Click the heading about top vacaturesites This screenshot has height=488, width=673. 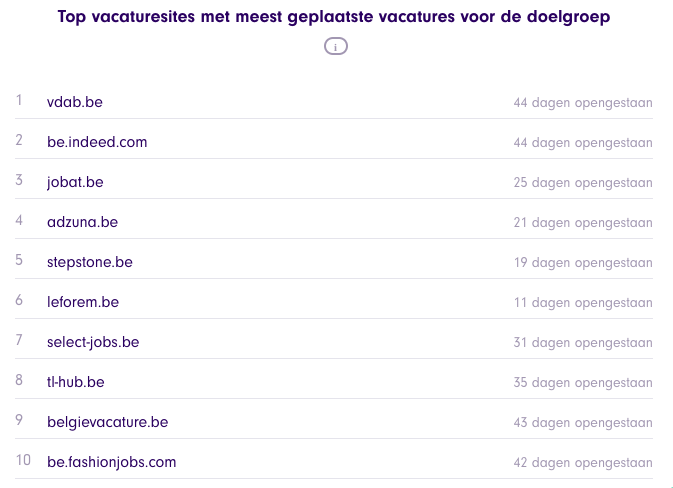pyautogui.click(x=334, y=17)
